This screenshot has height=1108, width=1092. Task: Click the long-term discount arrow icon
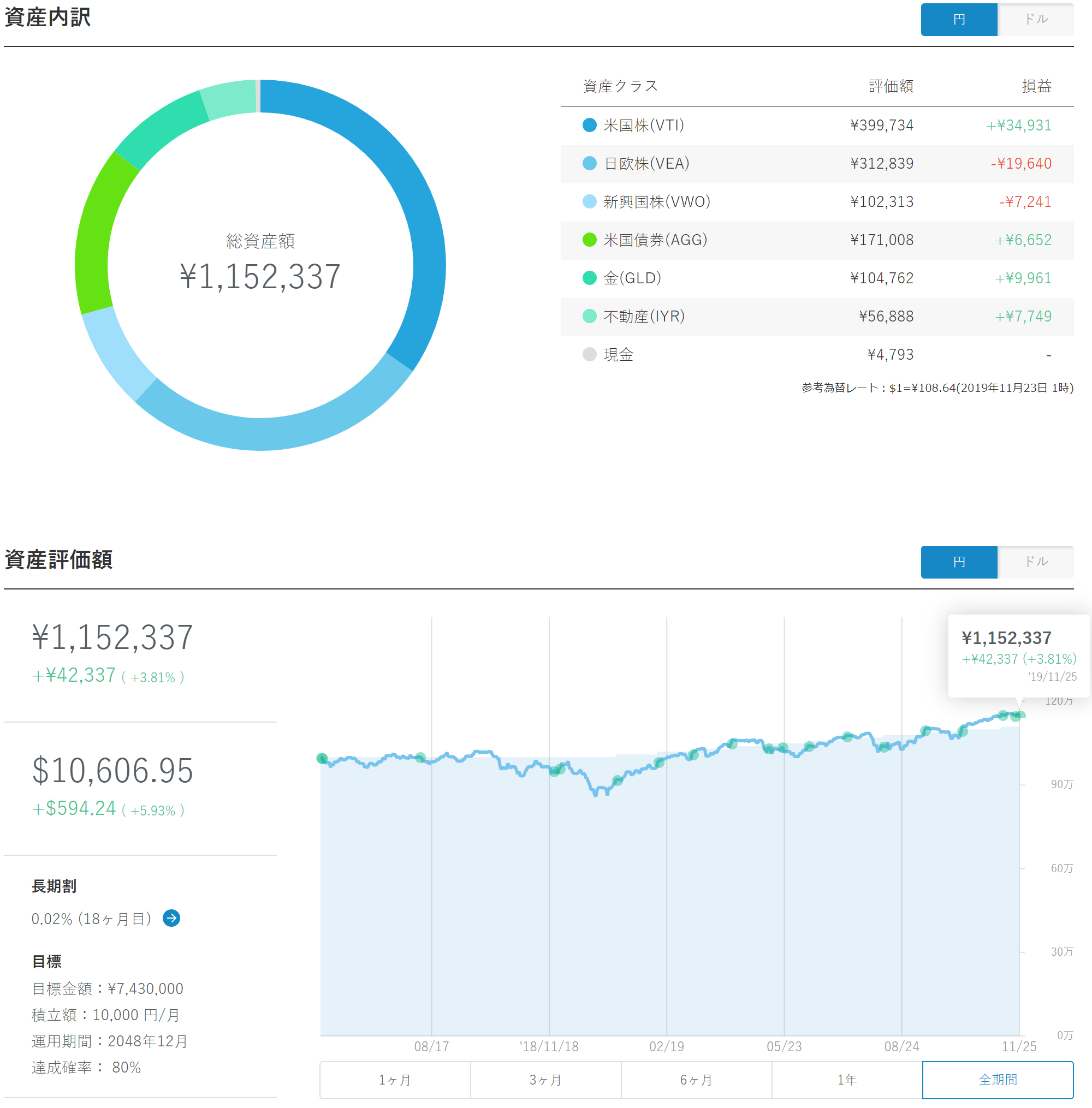[171, 918]
